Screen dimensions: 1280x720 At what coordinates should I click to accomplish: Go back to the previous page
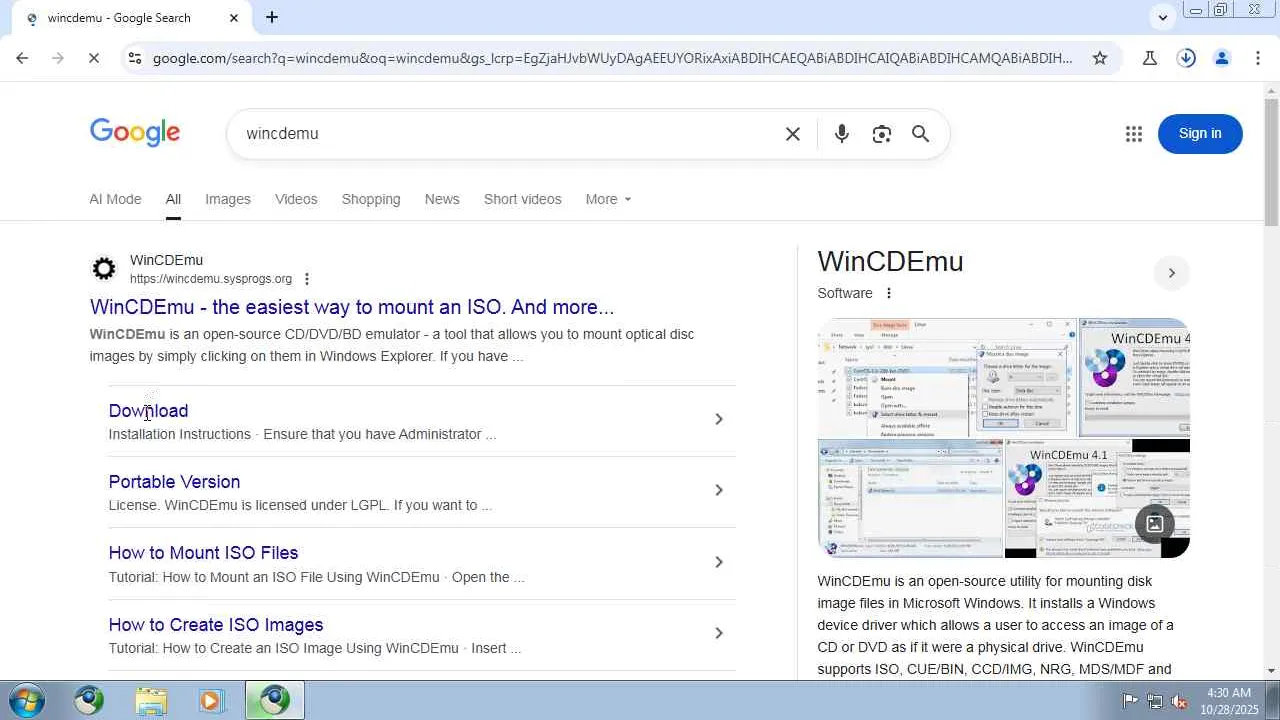[22, 58]
